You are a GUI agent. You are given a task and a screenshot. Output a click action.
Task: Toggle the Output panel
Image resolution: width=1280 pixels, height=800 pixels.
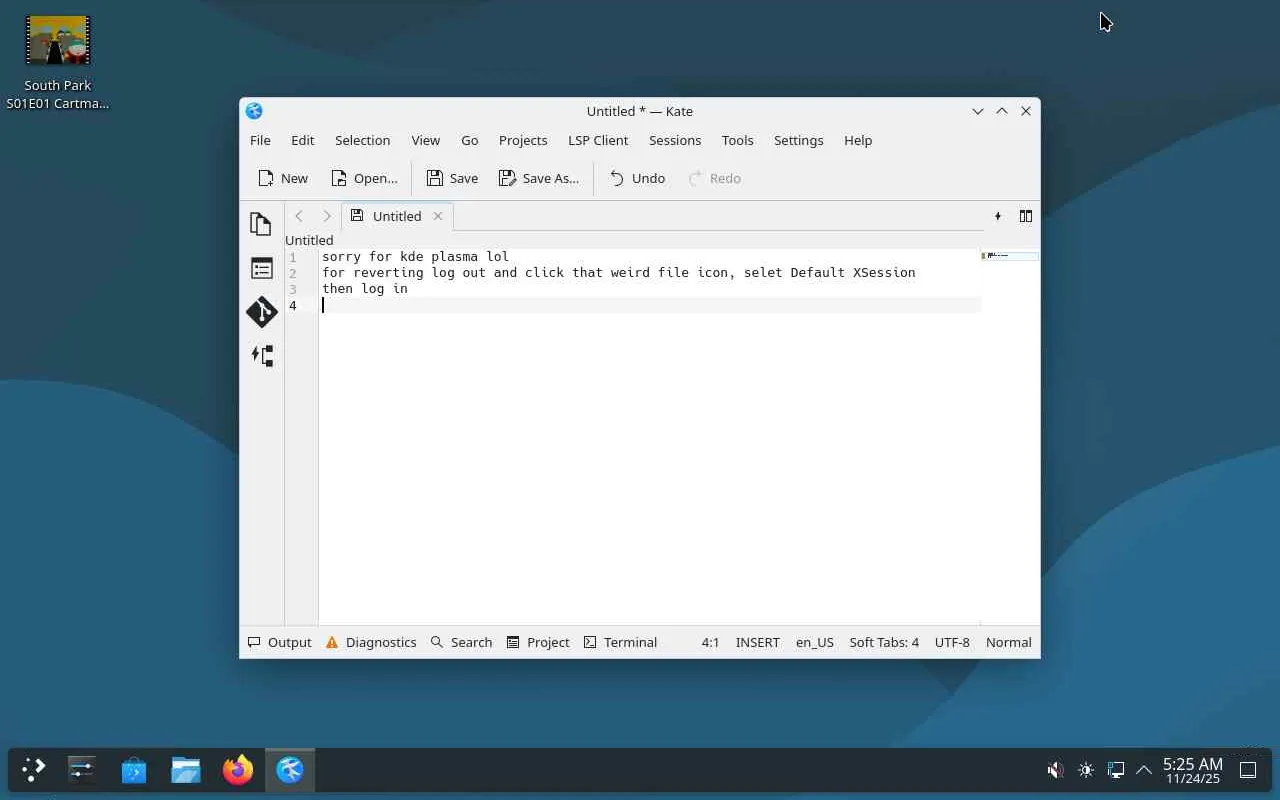pyautogui.click(x=280, y=642)
